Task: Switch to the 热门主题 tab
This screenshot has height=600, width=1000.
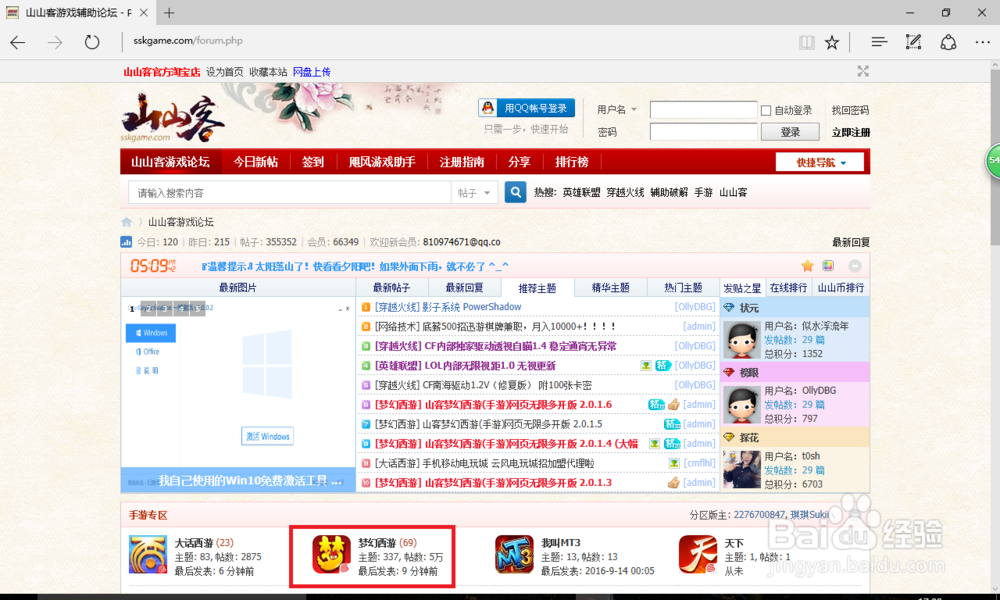Action: coord(683,288)
